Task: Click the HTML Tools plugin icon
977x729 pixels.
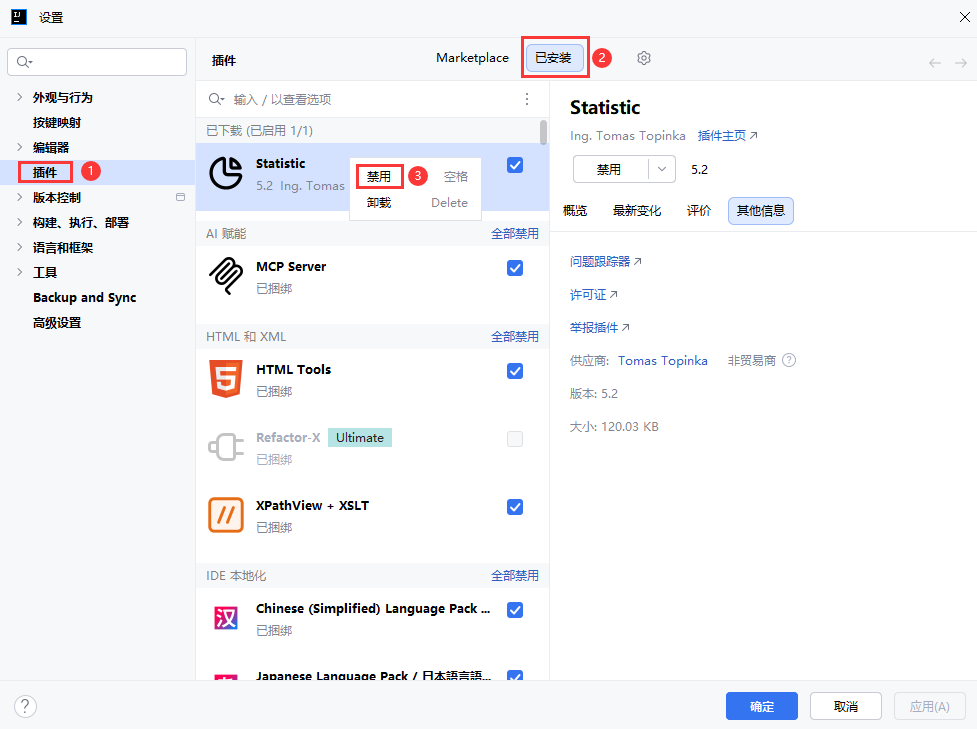Action: 226,379
